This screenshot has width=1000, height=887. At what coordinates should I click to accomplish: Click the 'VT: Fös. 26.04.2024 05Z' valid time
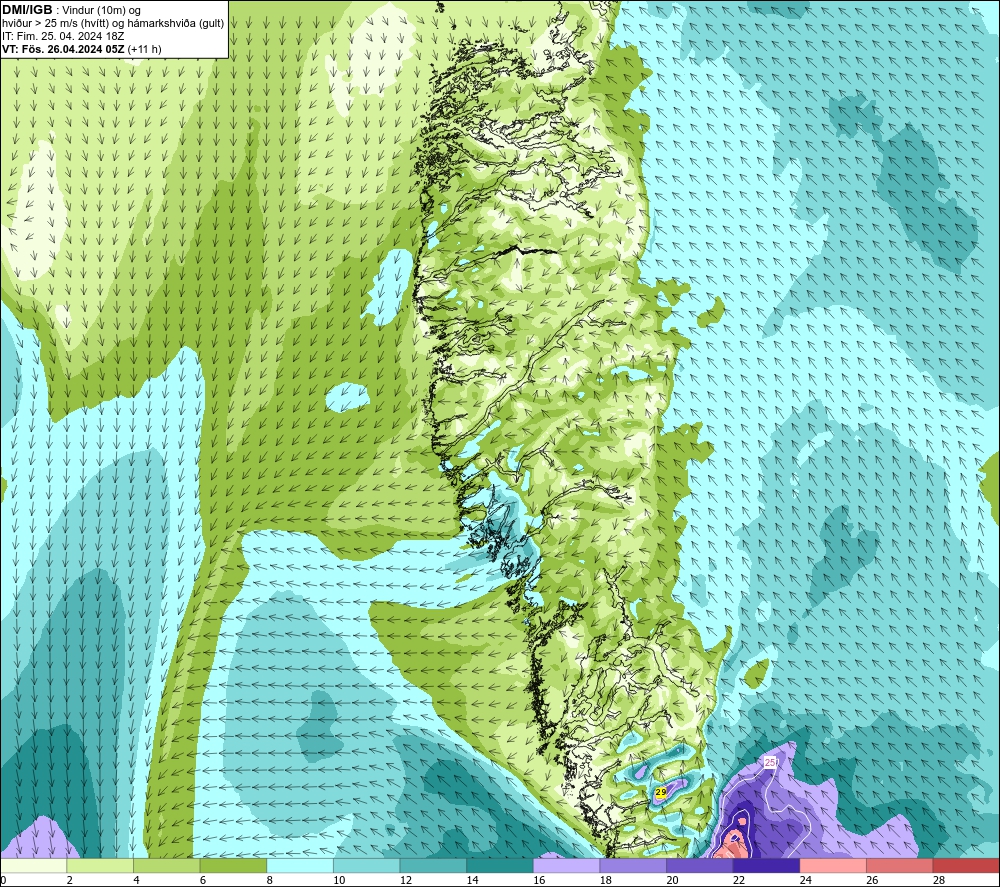click(63, 49)
